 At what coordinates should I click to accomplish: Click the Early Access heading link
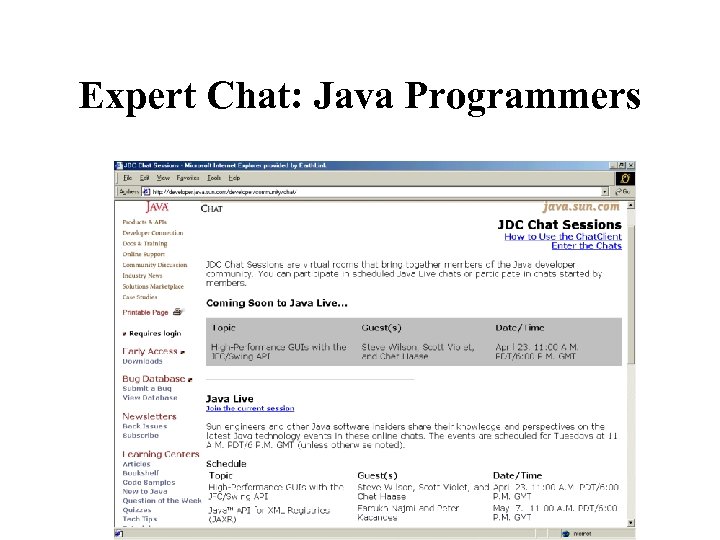tap(150, 351)
